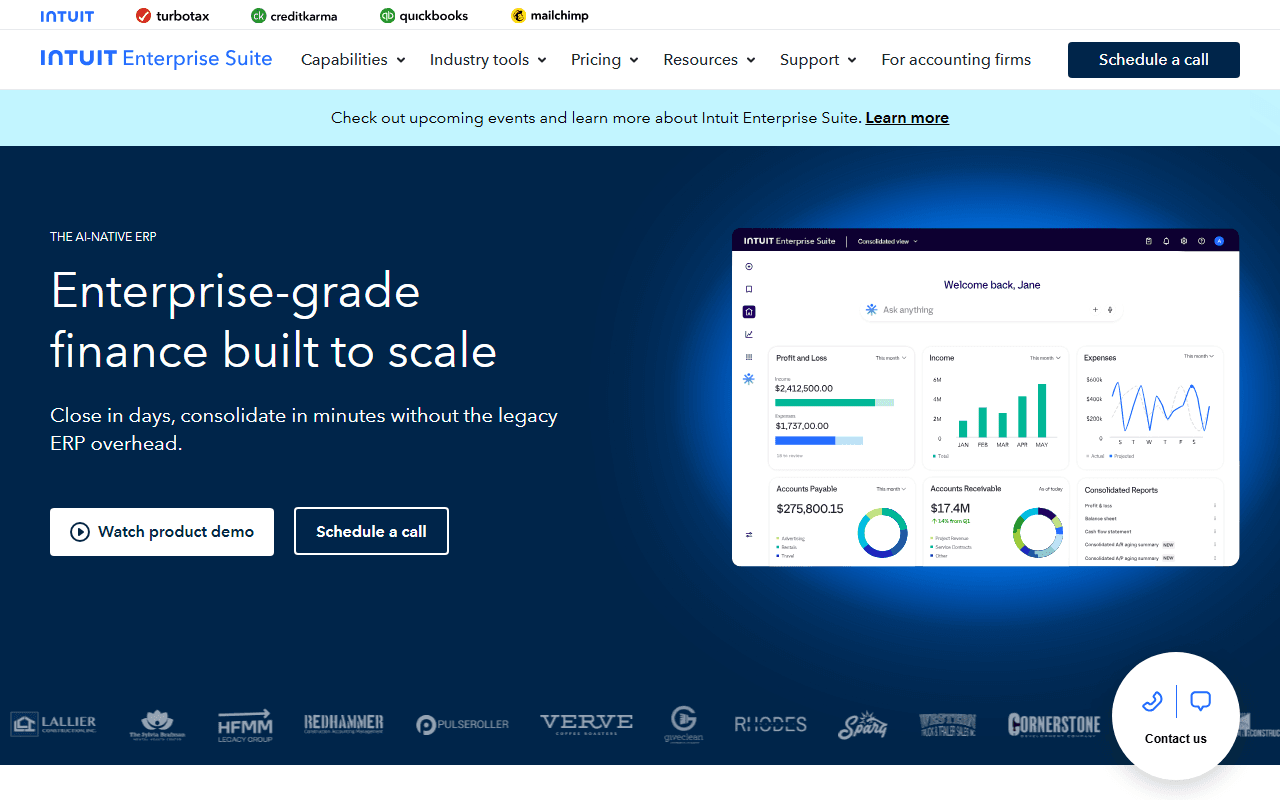Click the Sparq logo
The height and width of the screenshot is (800, 1280).
(863, 725)
